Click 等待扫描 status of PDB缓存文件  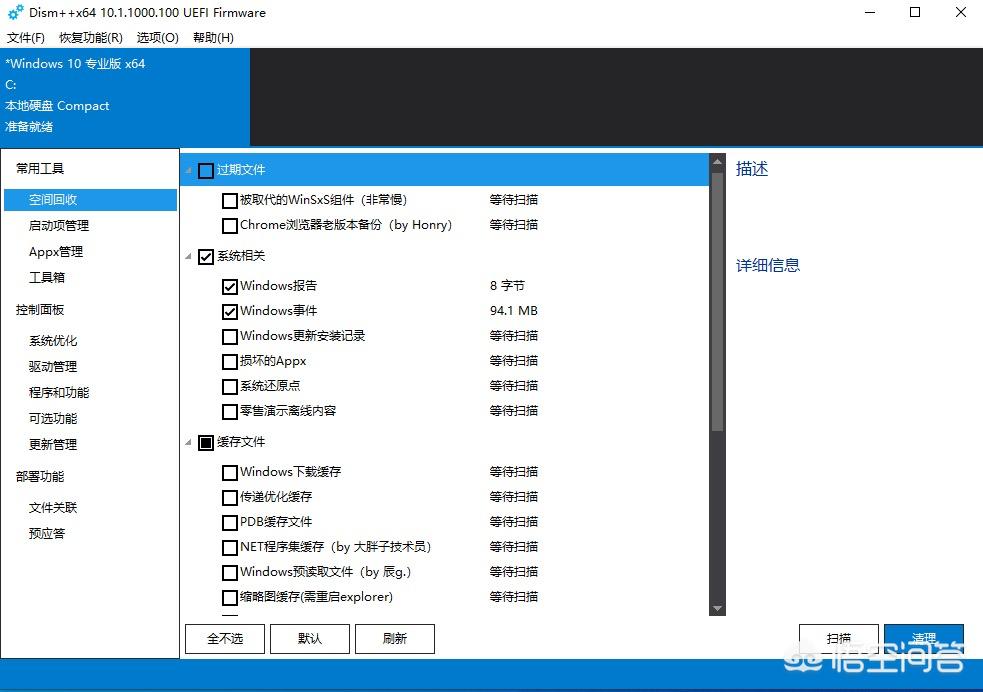[513, 522]
